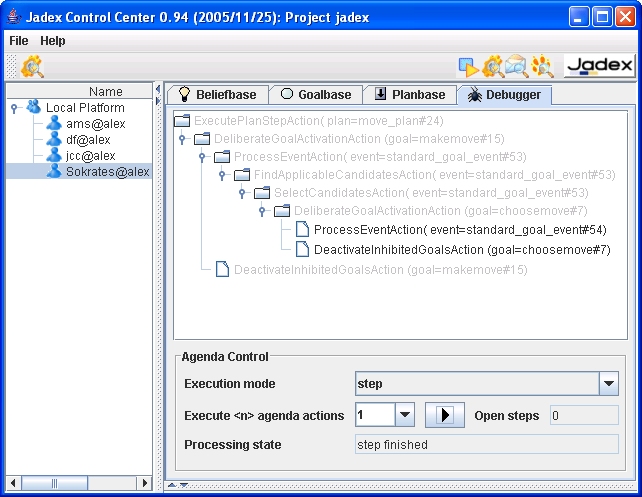The height and width of the screenshot is (497, 642).
Task: Collapse the DeliberateGoalActivationAction choosemove#7 node
Action: (x=262, y=212)
